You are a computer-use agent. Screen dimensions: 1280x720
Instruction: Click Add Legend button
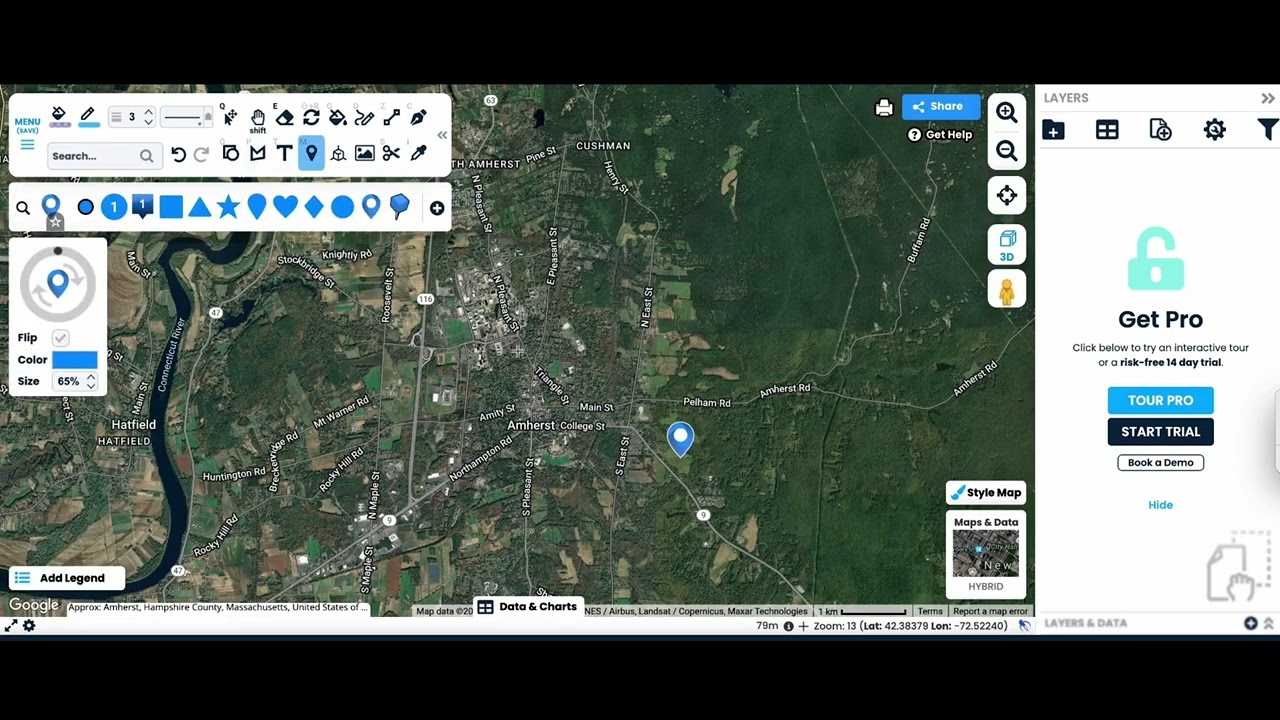click(x=66, y=578)
